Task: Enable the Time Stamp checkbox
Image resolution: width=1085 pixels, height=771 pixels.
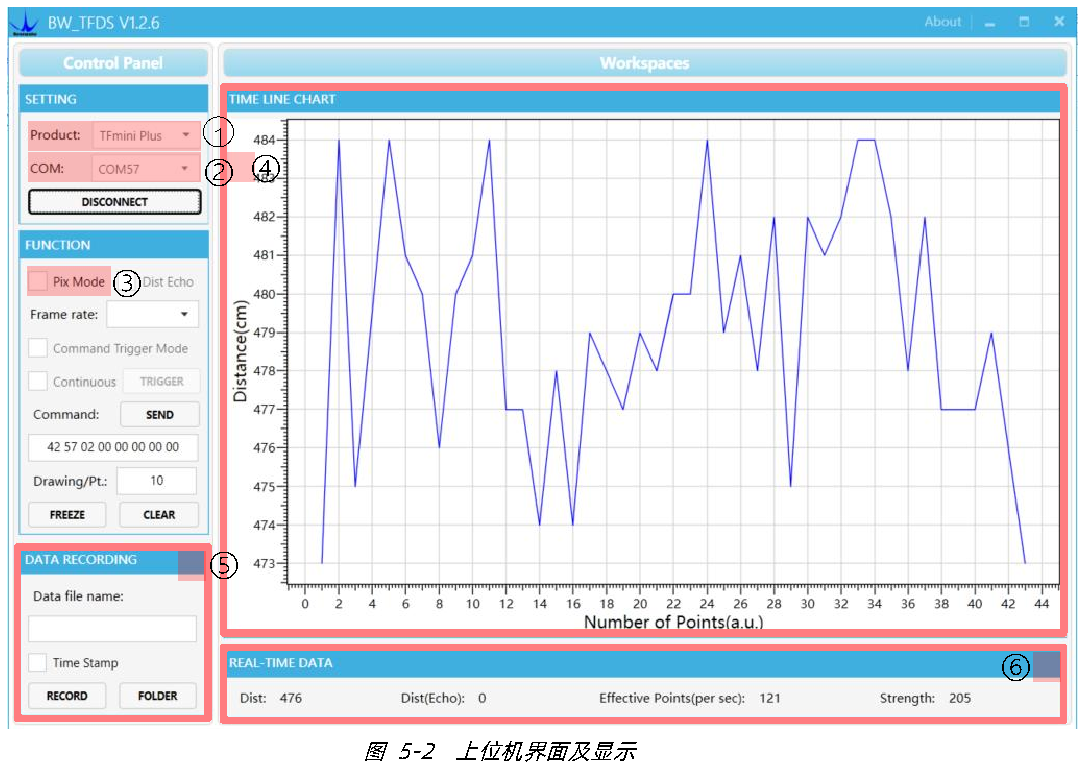Action: click(38, 662)
